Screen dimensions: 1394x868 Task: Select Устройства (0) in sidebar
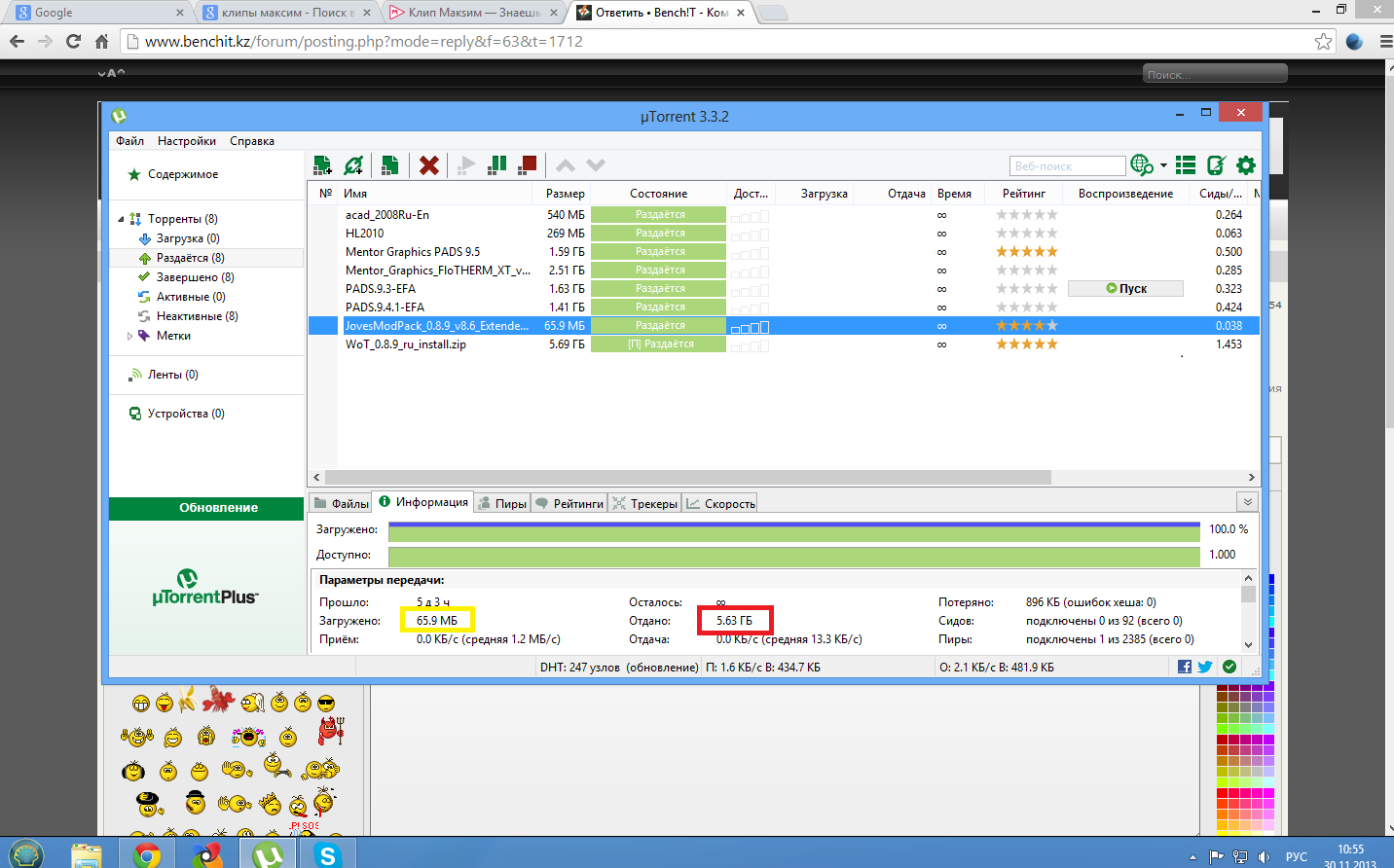pos(186,414)
